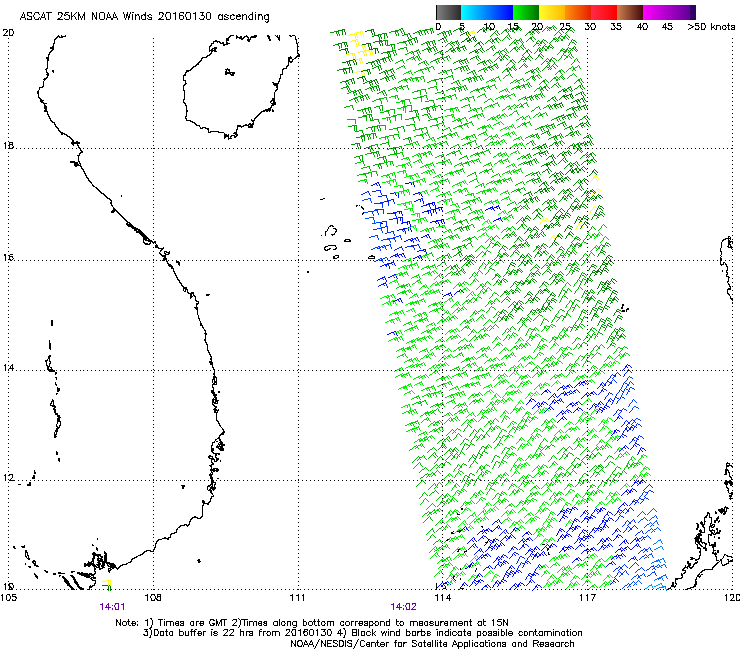Click the longitude label '117'
This screenshot has height=650, width=740.
pos(587,598)
